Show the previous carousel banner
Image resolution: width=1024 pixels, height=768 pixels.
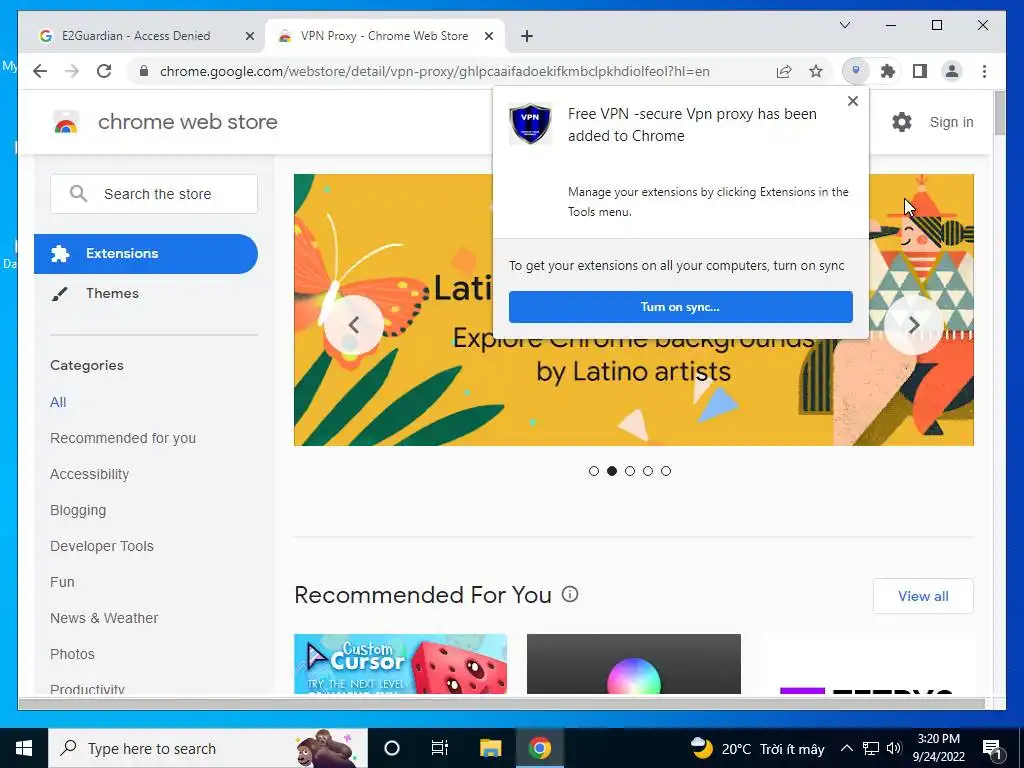(x=354, y=325)
